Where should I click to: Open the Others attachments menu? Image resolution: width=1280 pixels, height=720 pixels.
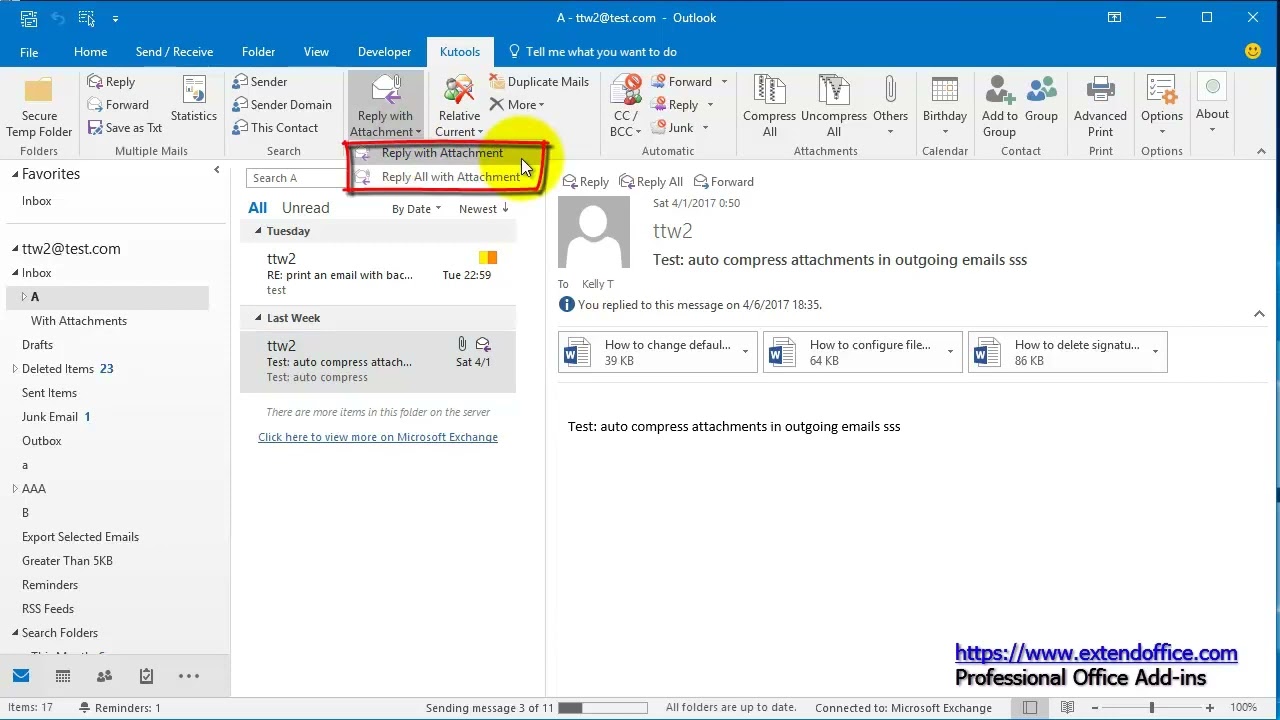pos(890,106)
